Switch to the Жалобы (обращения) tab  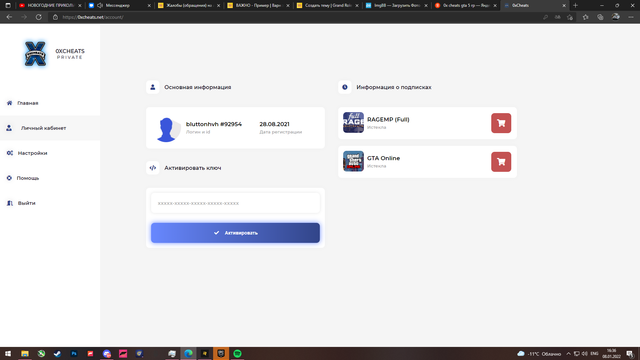pos(188,5)
